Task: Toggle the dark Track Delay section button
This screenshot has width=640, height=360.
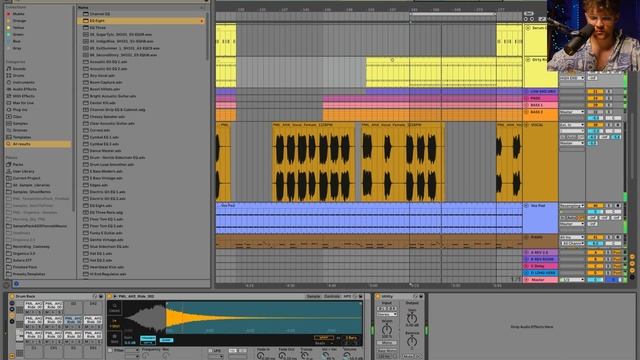Action: (x=632, y=277)
